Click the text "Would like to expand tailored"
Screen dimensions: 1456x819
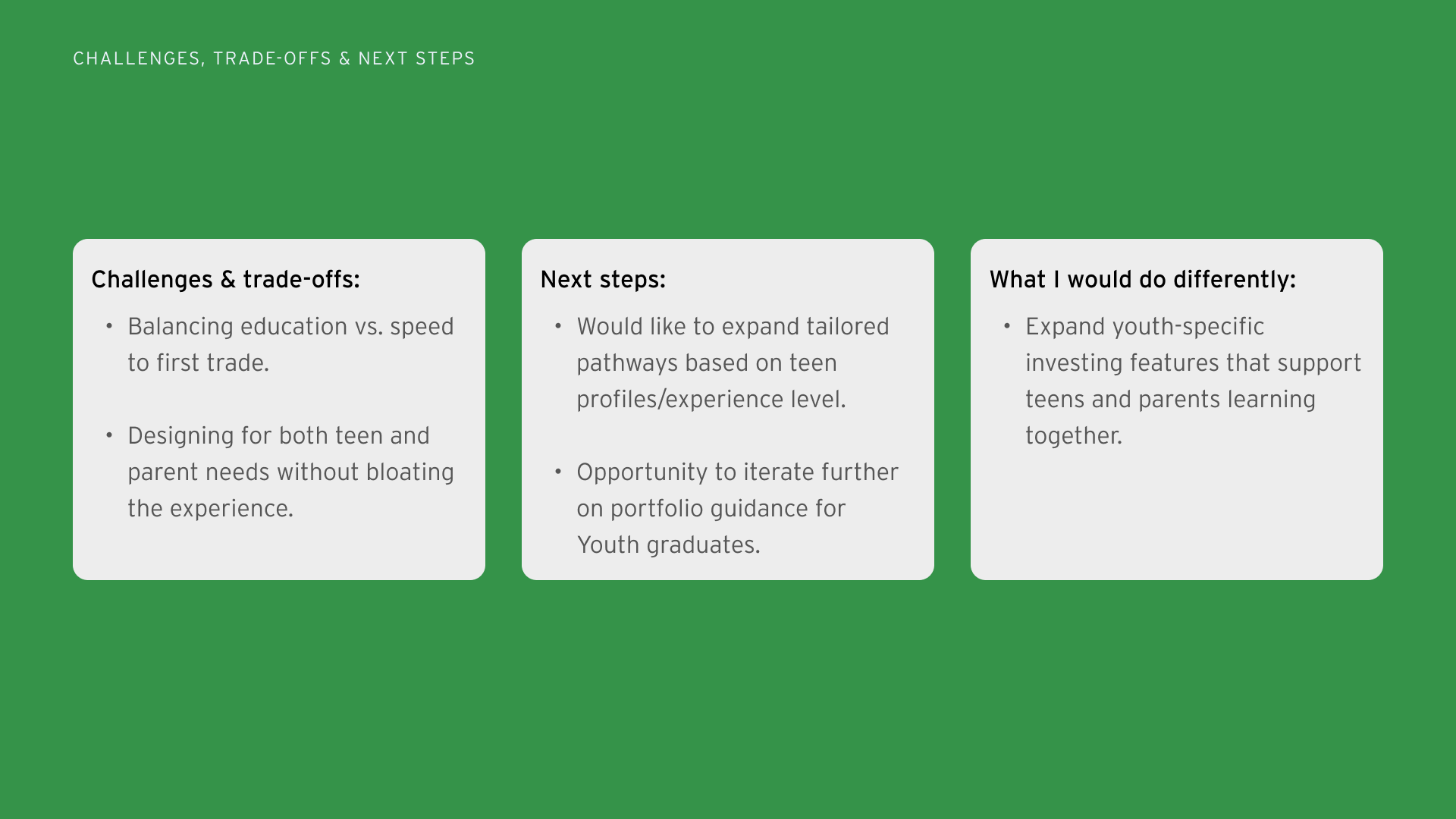click(x=733, y=327)
